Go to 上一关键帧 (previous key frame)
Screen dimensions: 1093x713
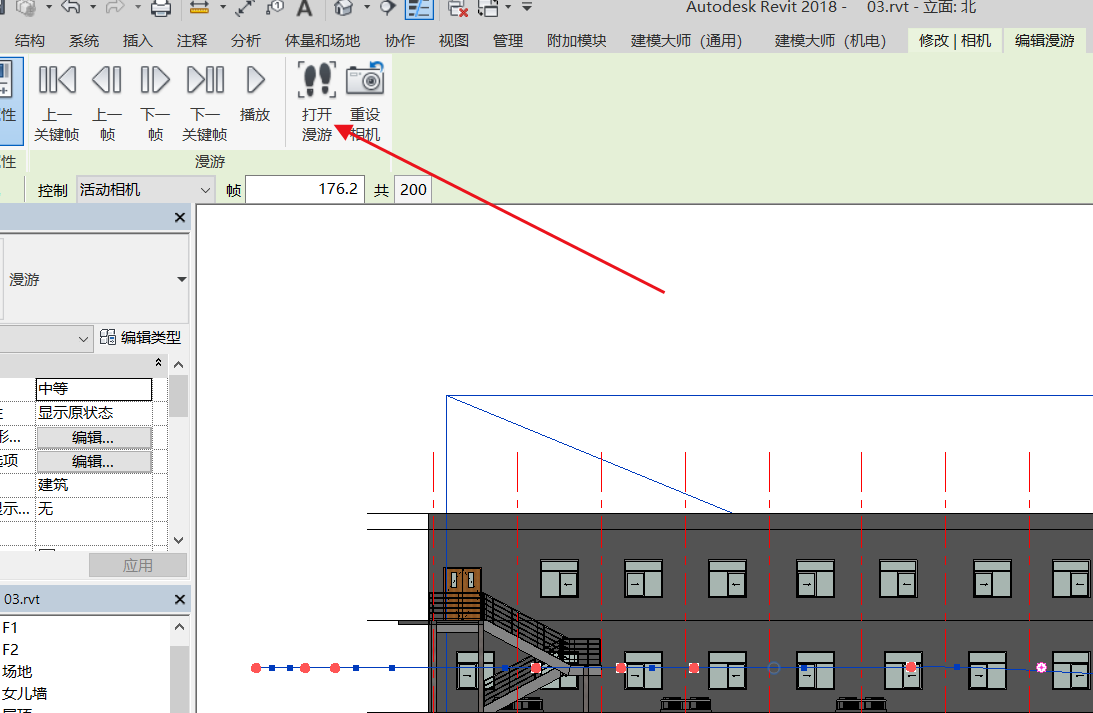[57, 81]
